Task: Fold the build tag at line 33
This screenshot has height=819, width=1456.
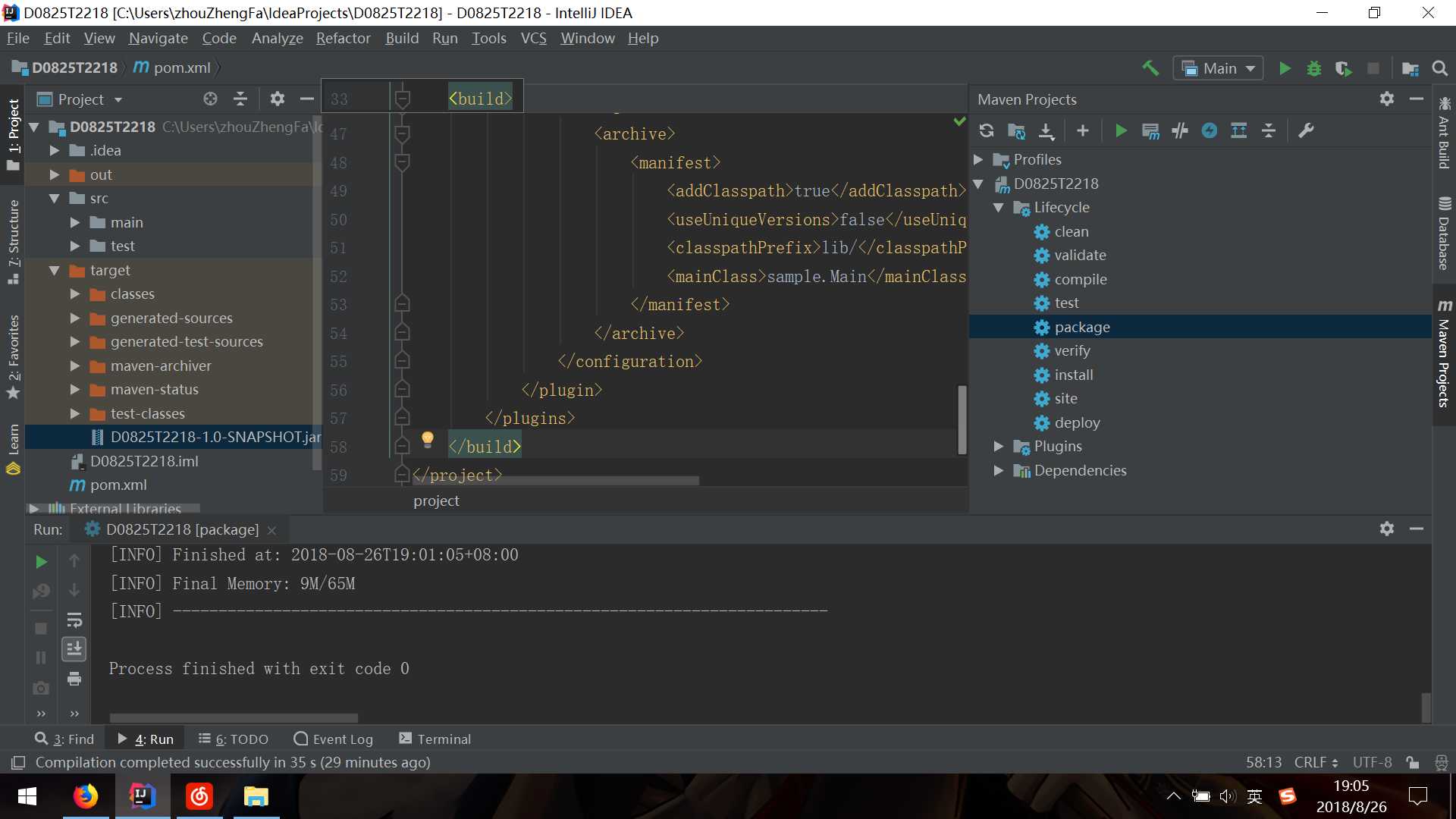Action: [403, 99]
